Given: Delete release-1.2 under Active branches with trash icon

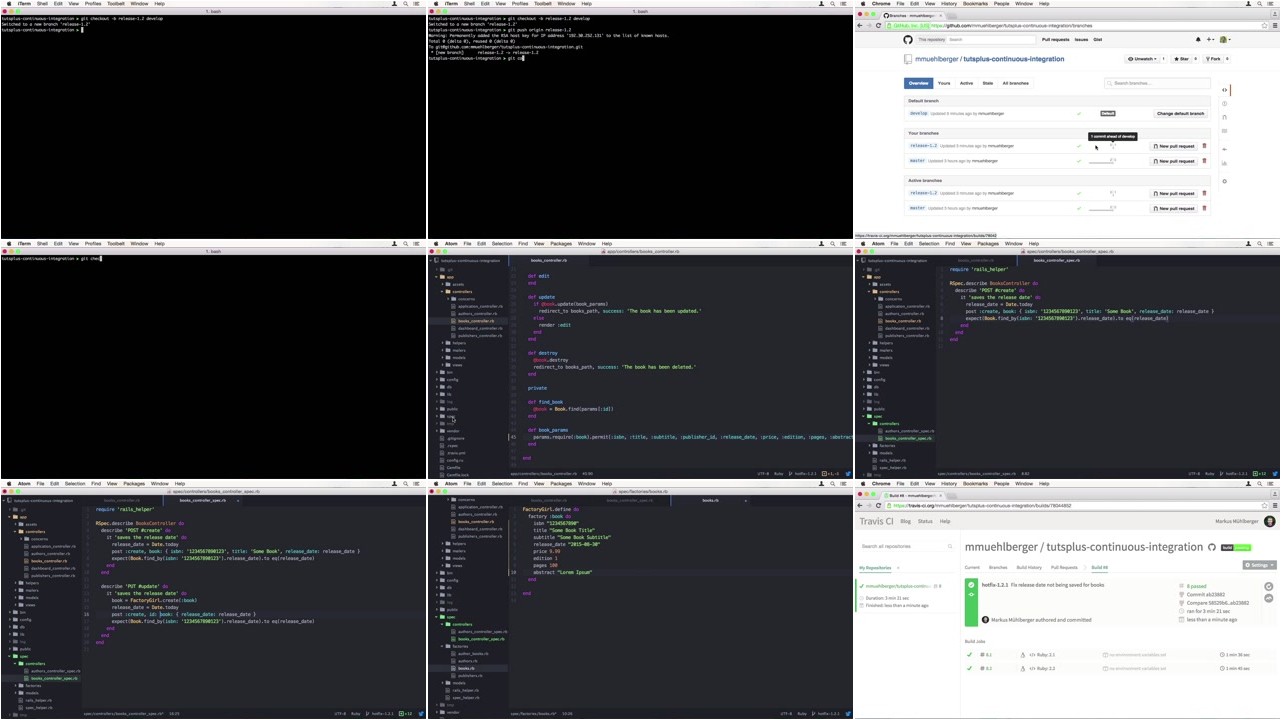Looking at the screenshot, I should [1204, 193].
